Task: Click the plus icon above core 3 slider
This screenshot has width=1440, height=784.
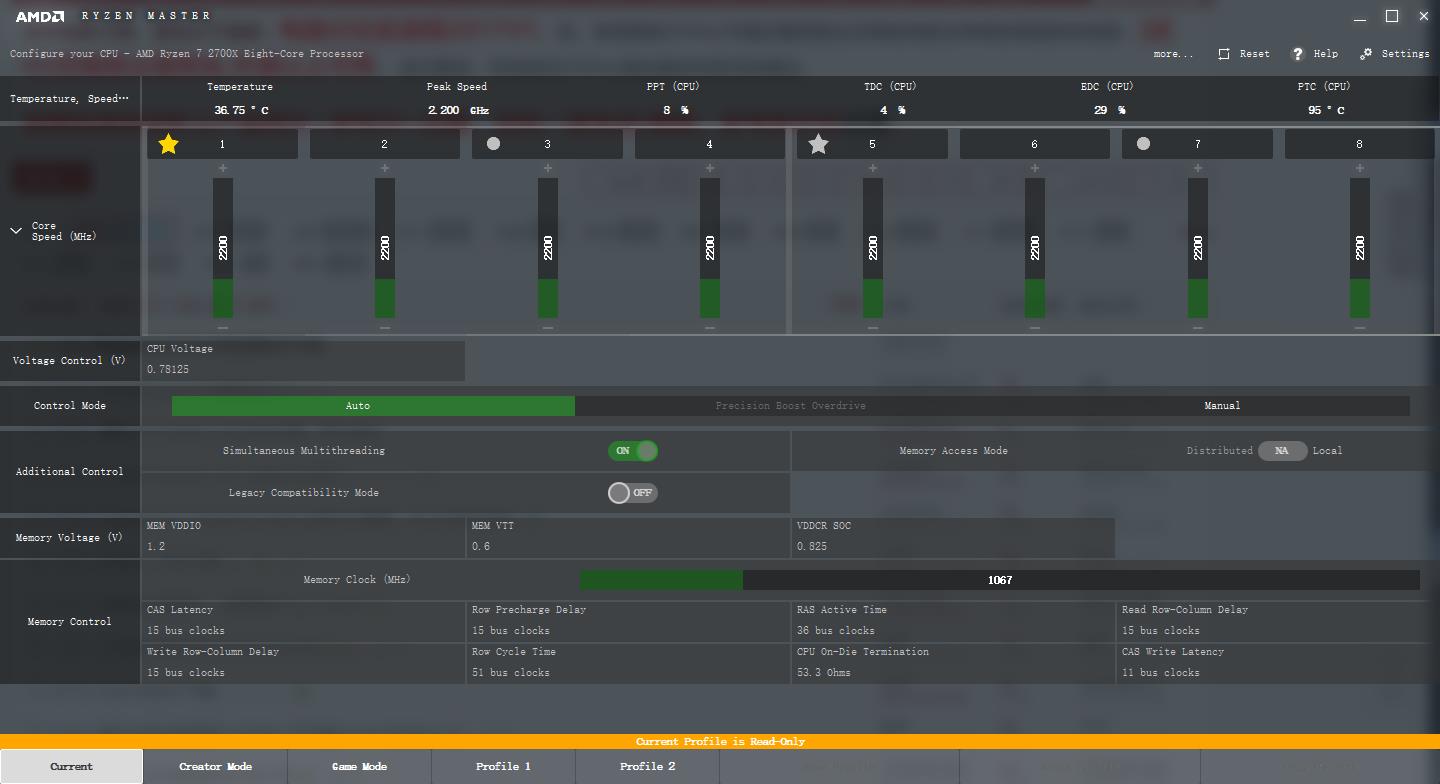Action: [x=548, y=168]
